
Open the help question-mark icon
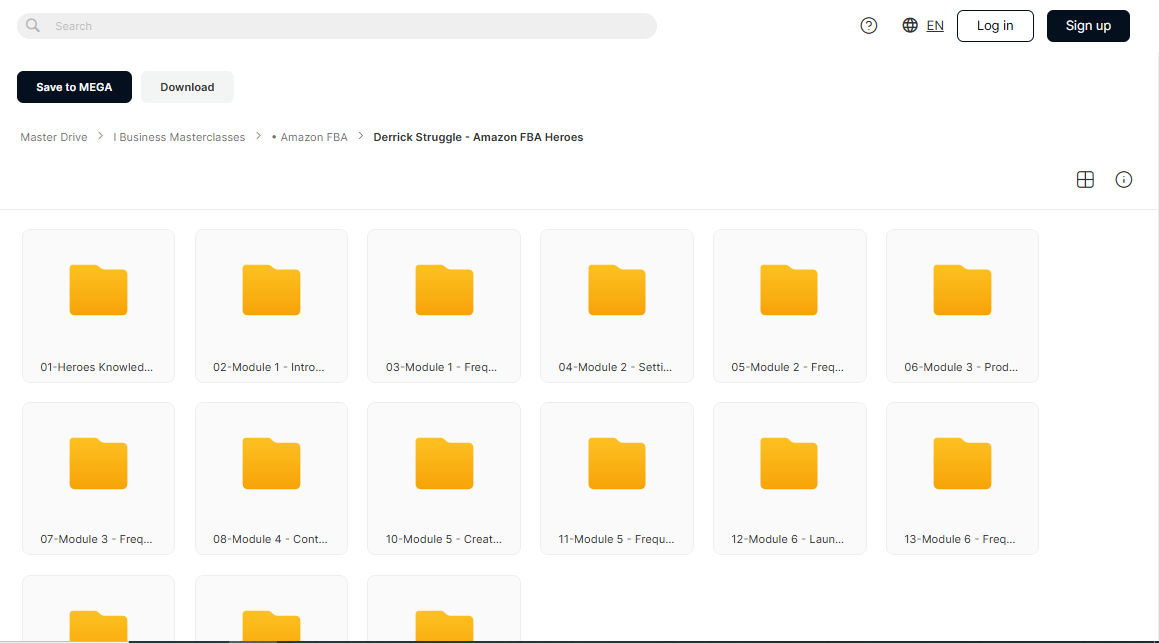pos(869,26)
